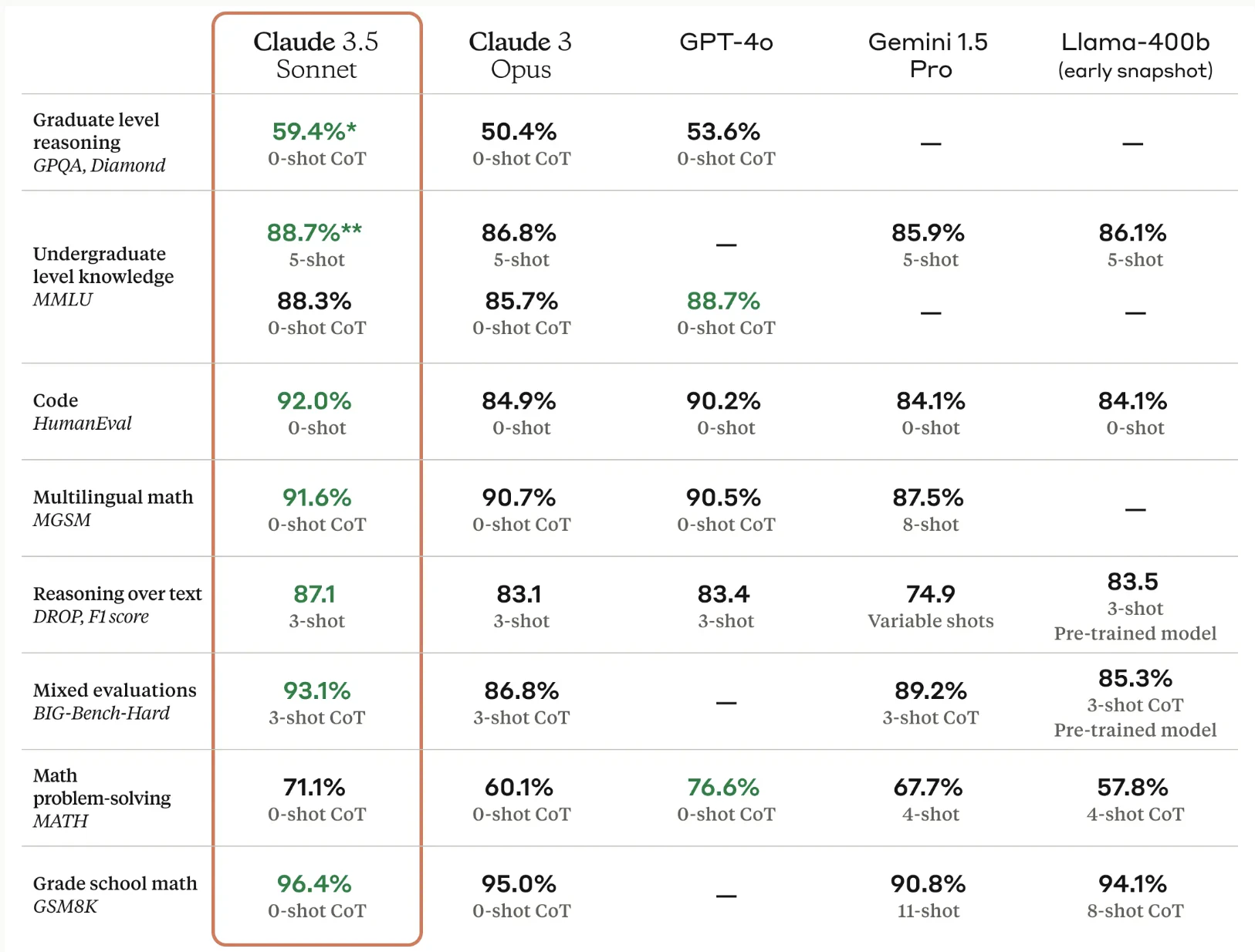Click the Llama-400b early snapshot header
The width and height of the screenshot is (1255, 952).
pyautogui.click(x=1135, y=55)
